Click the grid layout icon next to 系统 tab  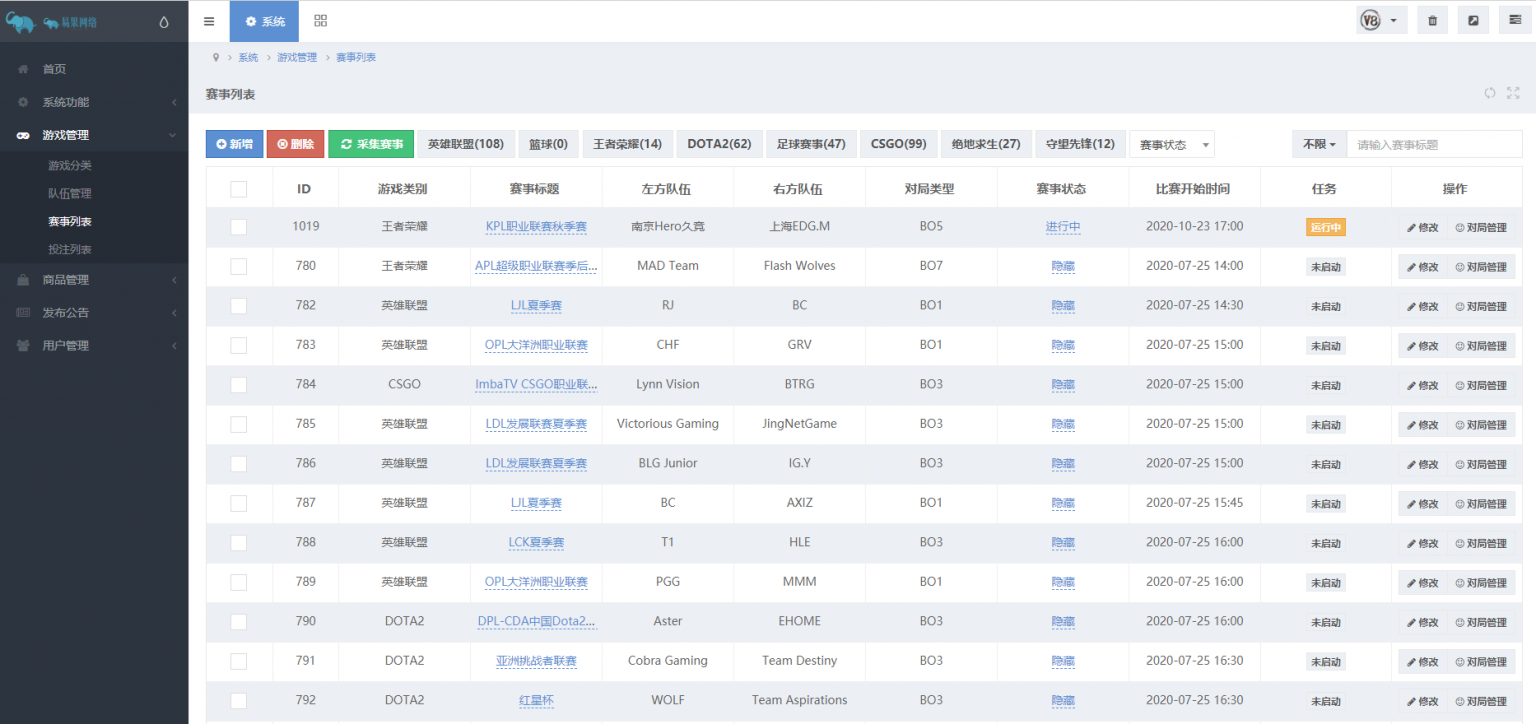[320, 20]
